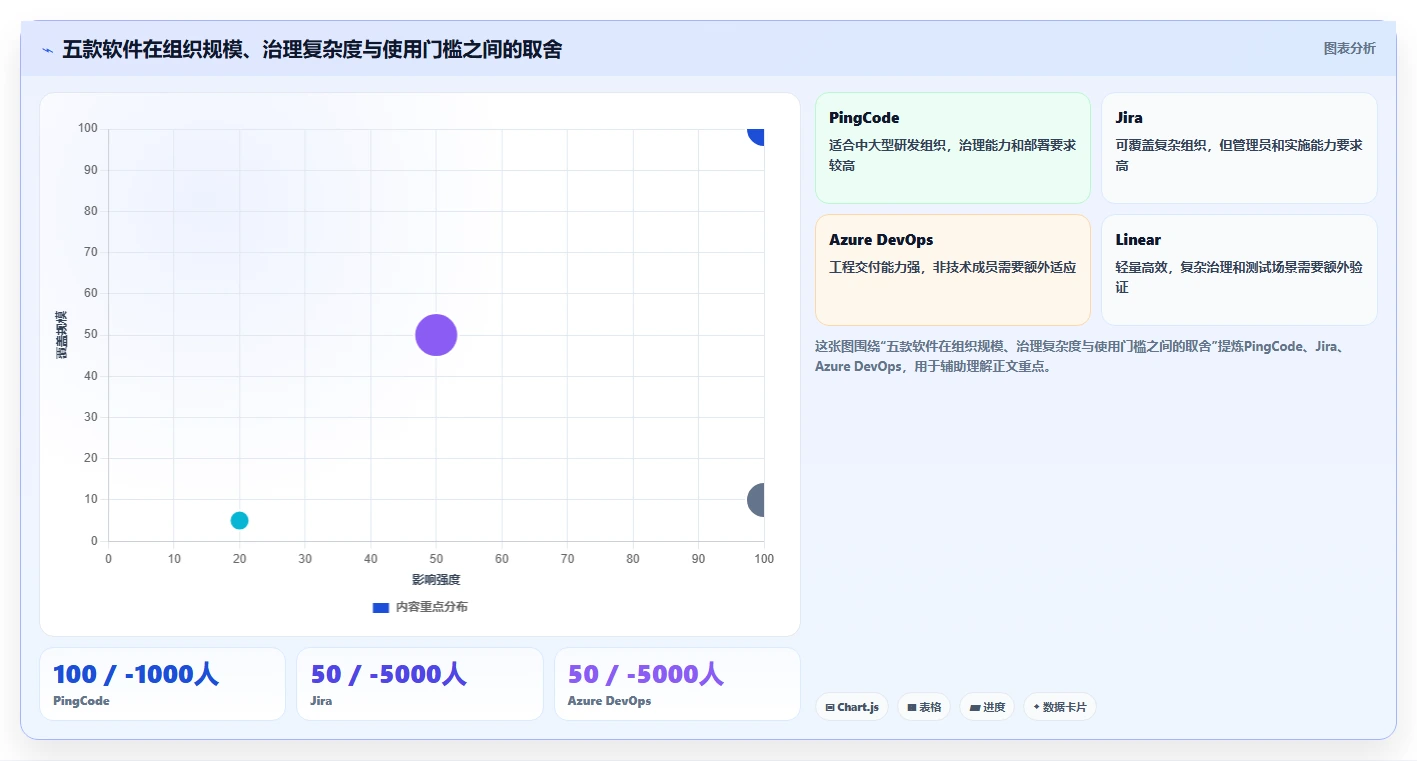This screenshot has height=761, width=1417.
Task: Click the text 轻量高效 in the Linear card
Action: [x=1140, y=267]
